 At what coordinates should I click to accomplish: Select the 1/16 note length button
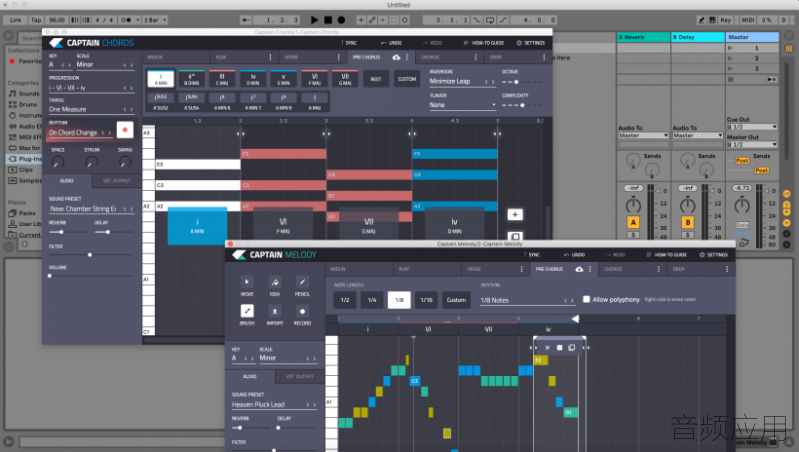click(x=427, y=300)
